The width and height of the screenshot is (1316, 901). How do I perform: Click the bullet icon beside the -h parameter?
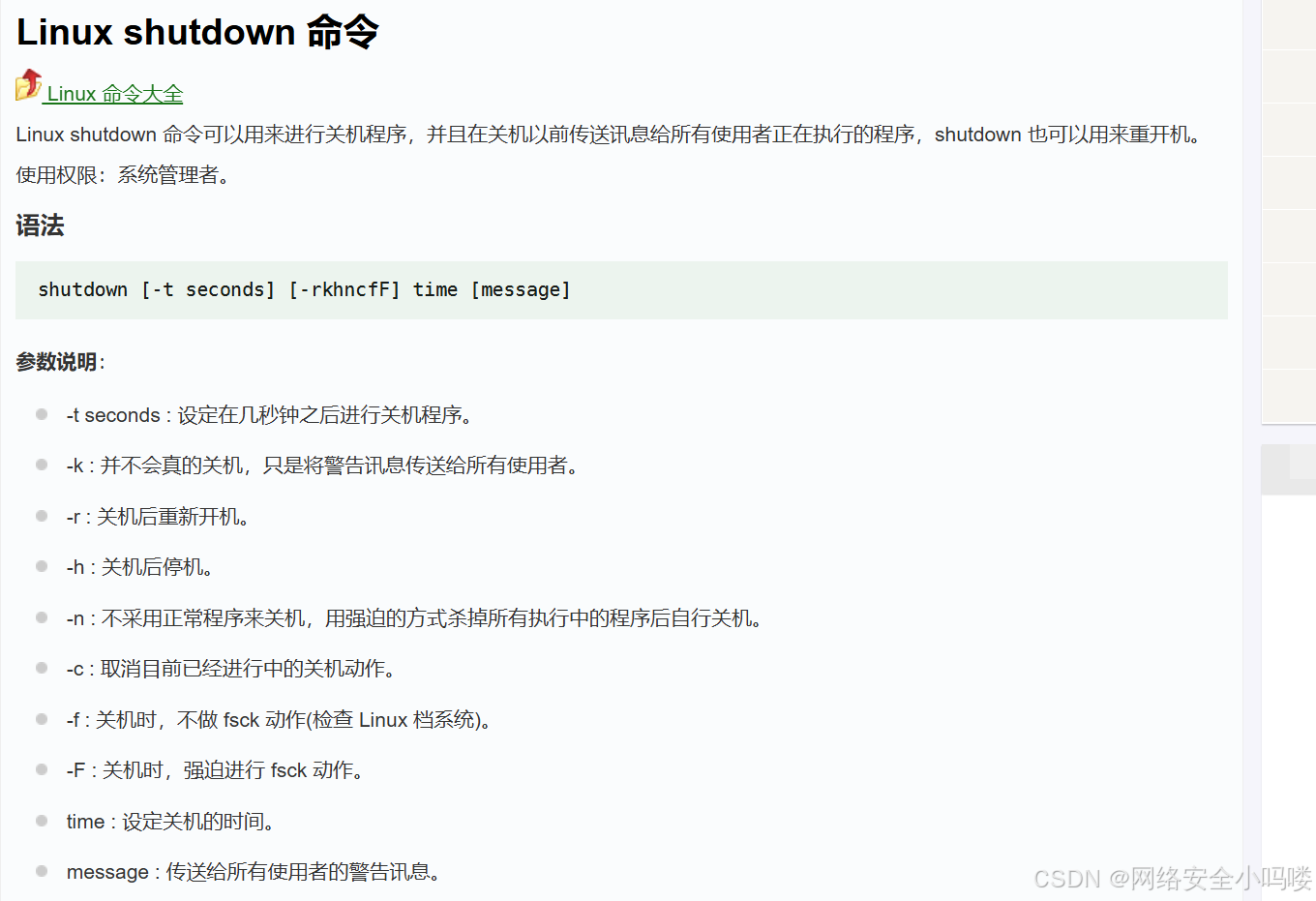41,566
